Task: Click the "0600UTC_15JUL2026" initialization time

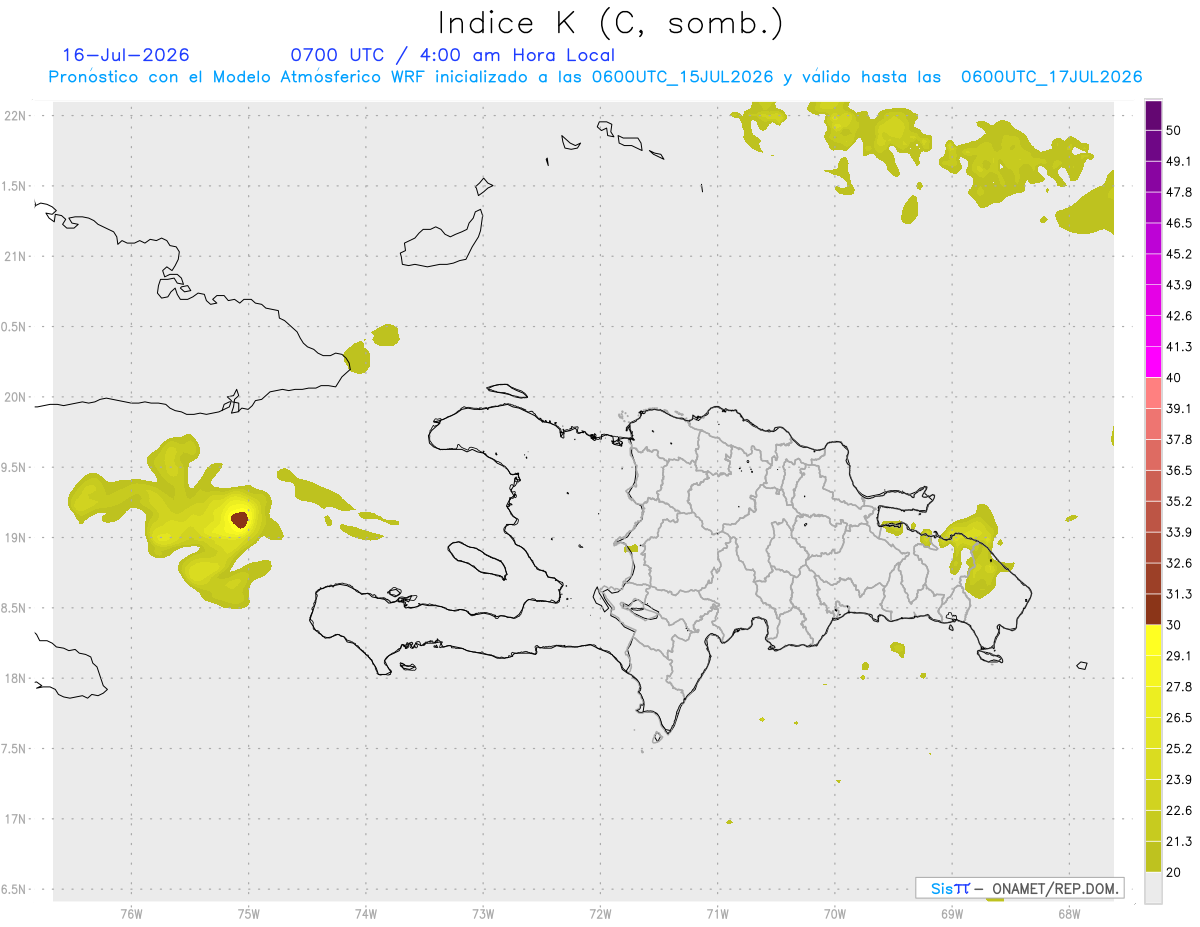Action: pos(682,77)
